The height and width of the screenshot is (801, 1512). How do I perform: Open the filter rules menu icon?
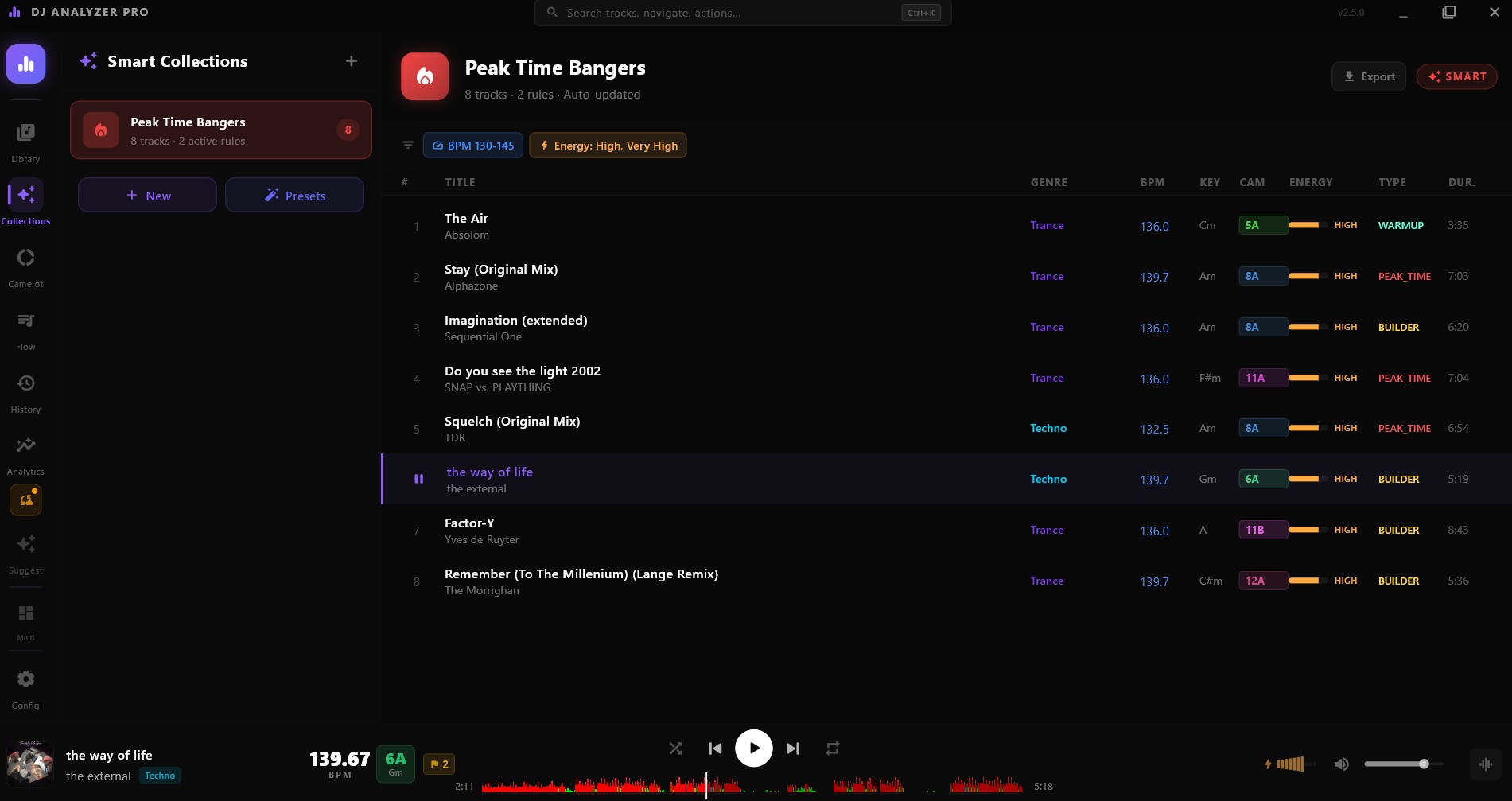408,146
